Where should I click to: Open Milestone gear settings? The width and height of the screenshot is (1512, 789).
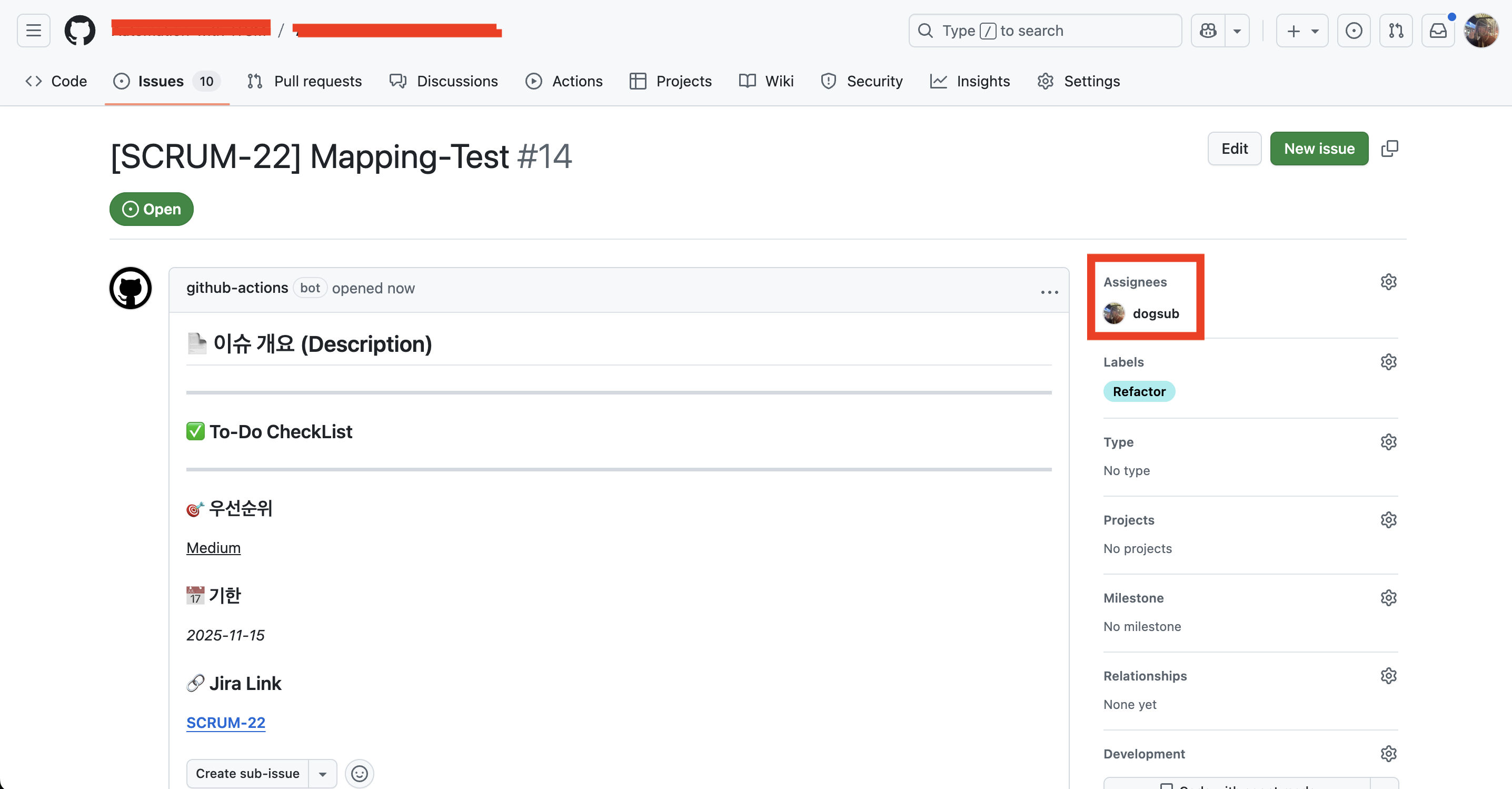coord(1388,598)
